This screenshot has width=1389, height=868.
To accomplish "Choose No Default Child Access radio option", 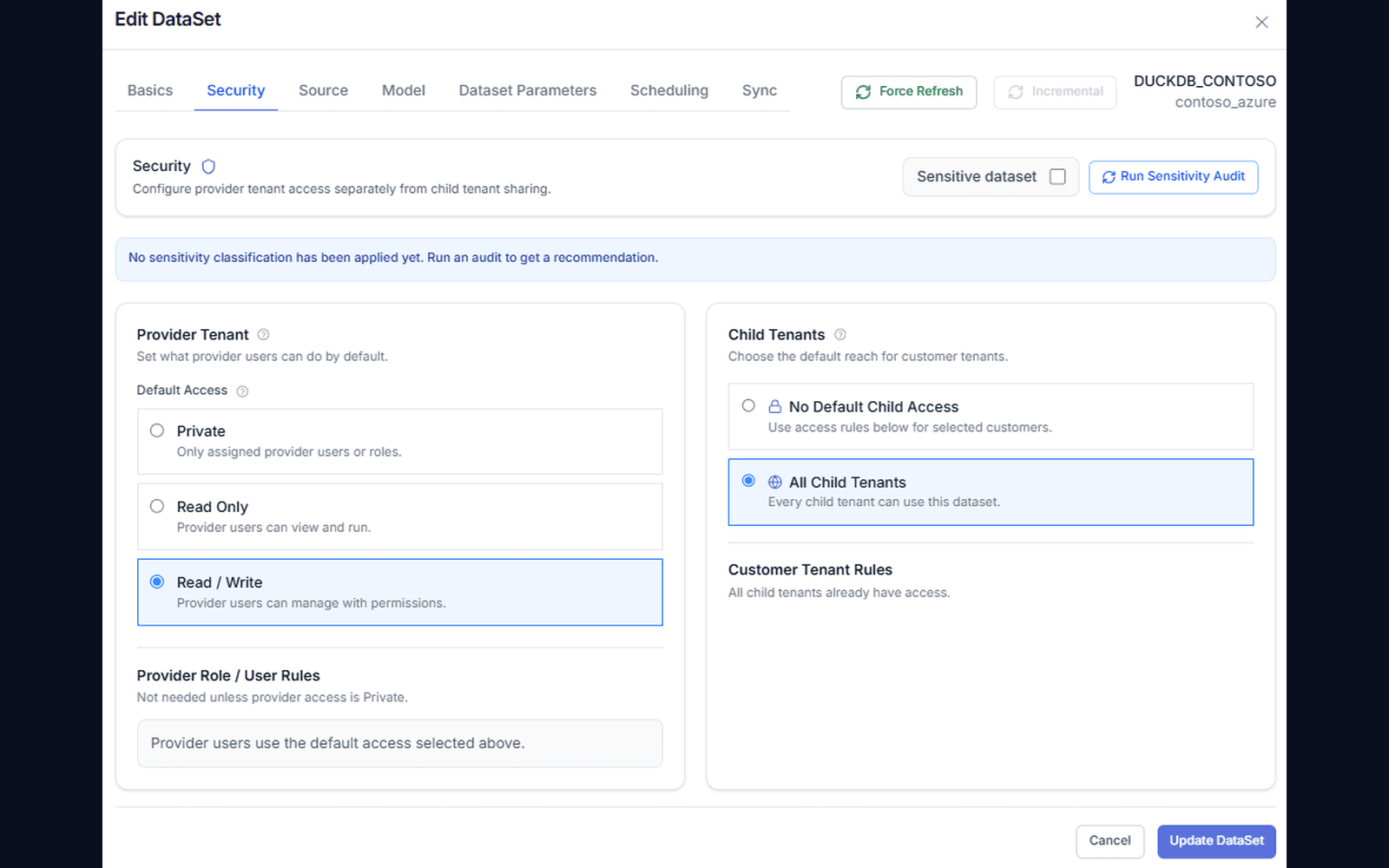I will [x=748, y=405].
